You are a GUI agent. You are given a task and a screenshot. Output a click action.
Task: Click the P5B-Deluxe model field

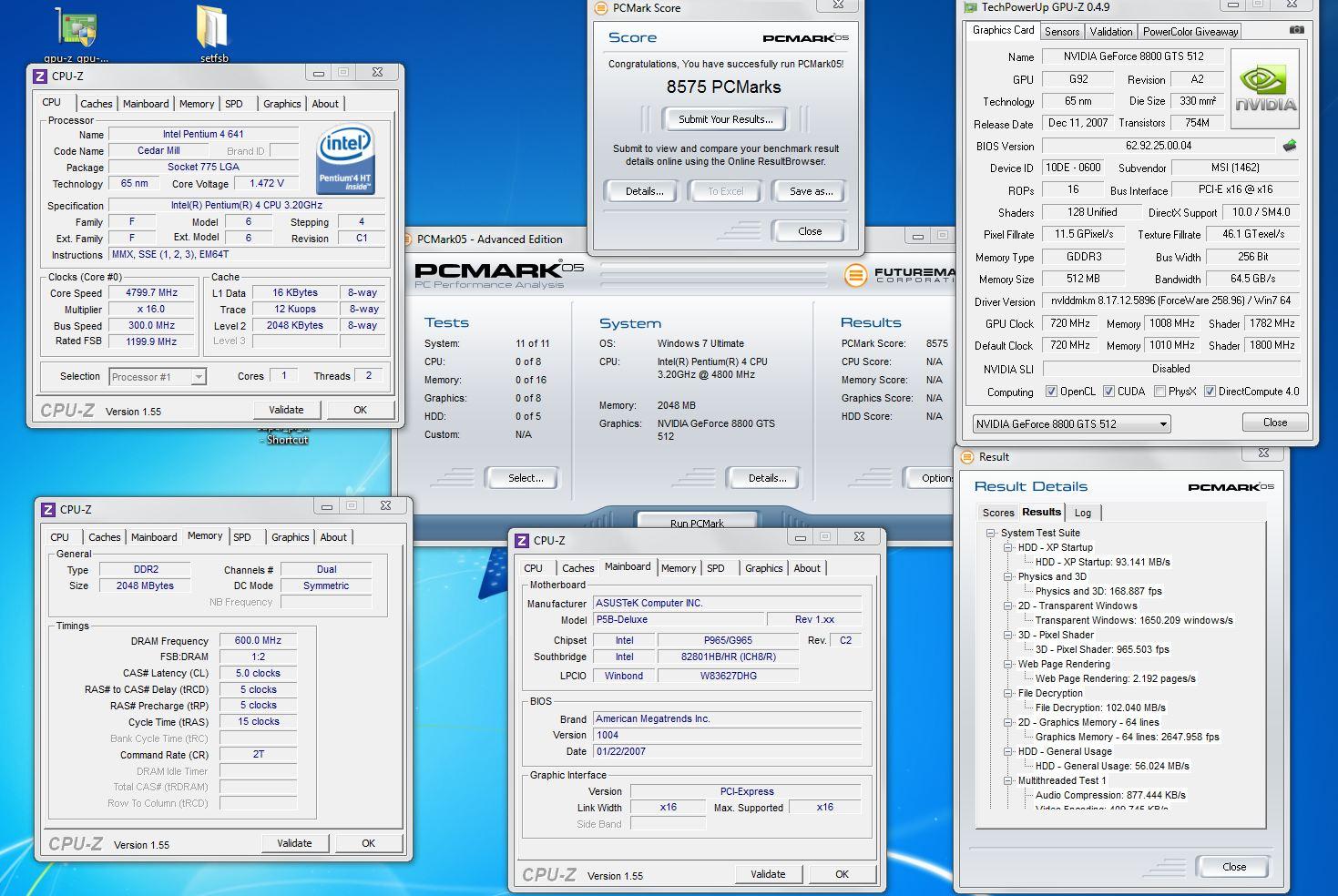tap(679, 619)
